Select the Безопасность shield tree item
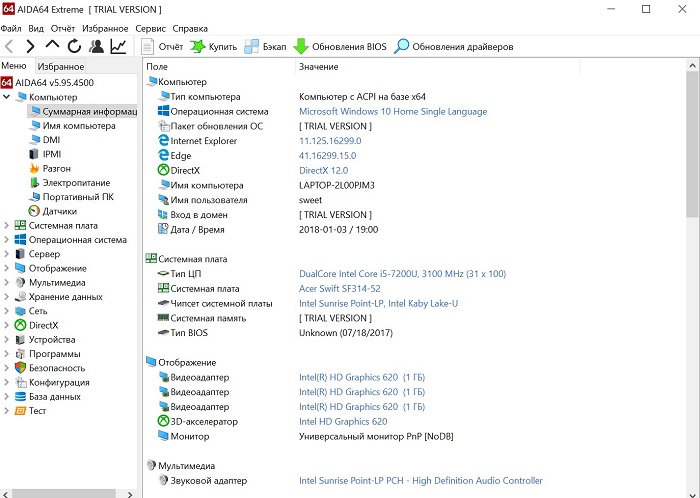The image size is (700, 498). pos(50,368)
